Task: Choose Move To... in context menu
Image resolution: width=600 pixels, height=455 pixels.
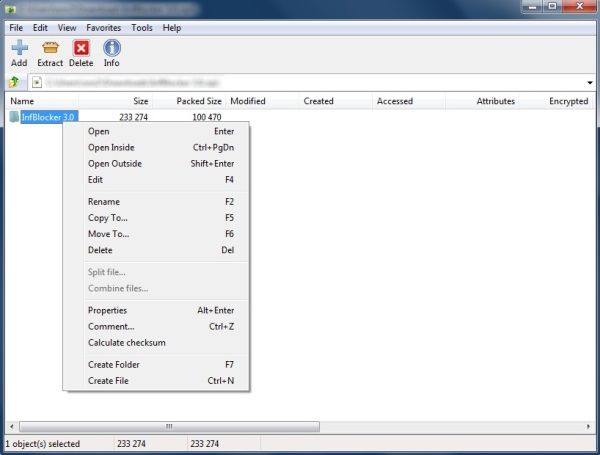Action: pyautogui.click(x=156, y=234)
